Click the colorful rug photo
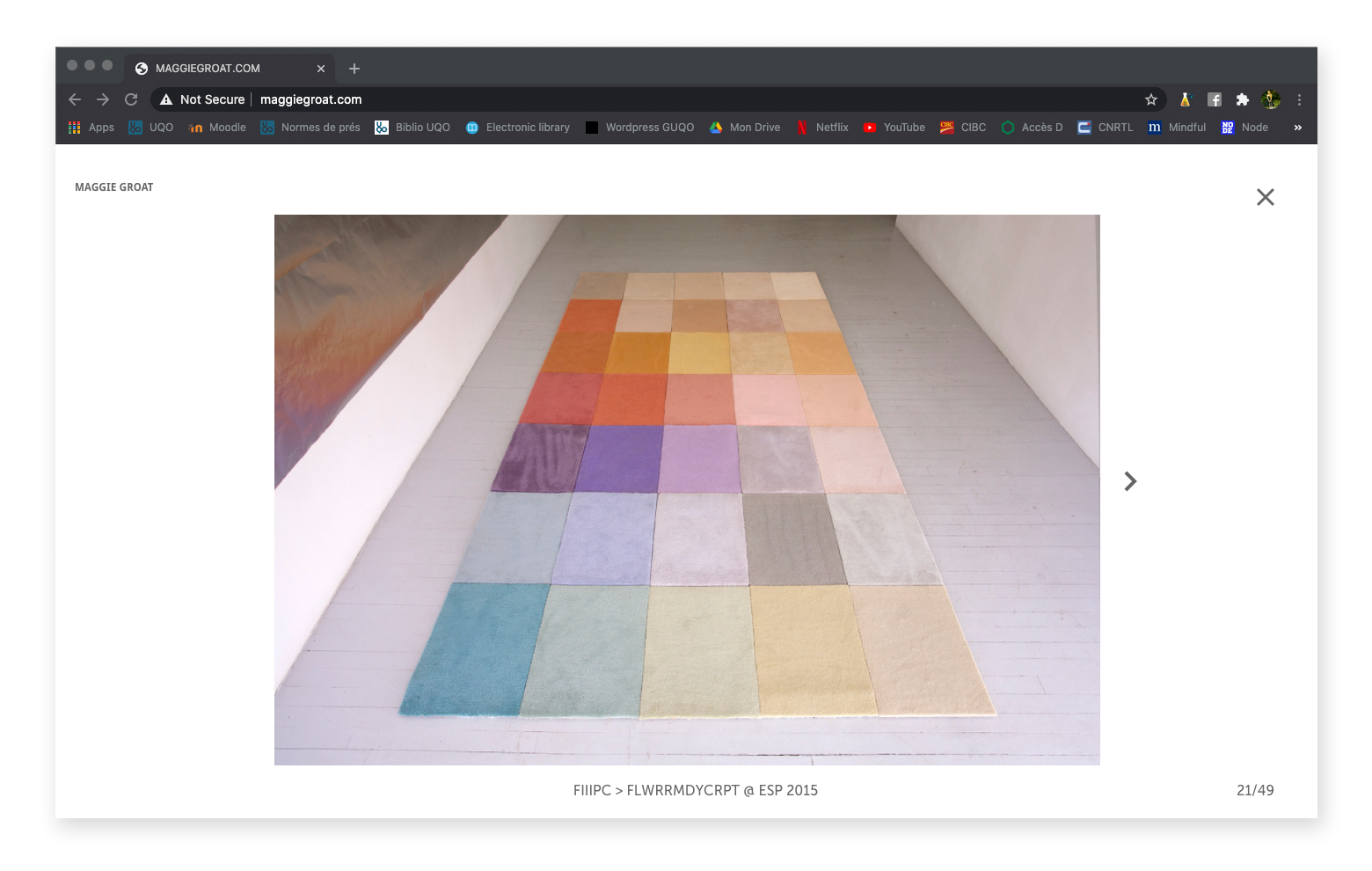The image size is (1372, 871). [x=687, y=489]
